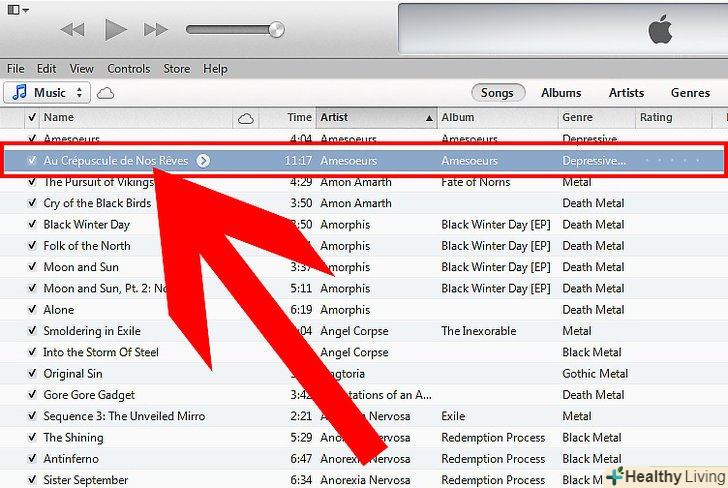This screenshot has height=488, width=728.
Task: Uncheck Moon and Sun checkbox
Action: click(x=32, y=267)
